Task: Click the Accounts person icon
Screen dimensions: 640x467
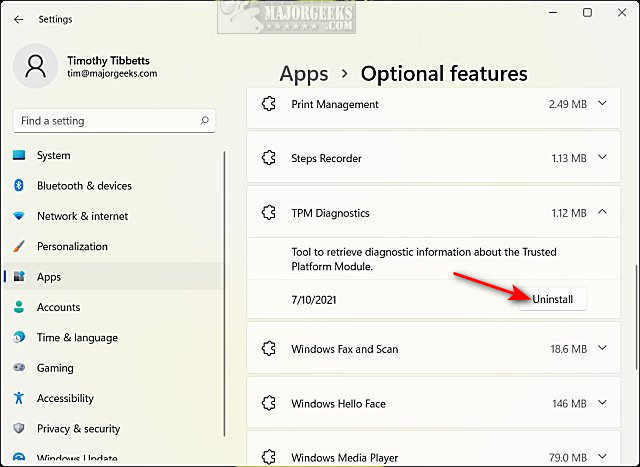Action: 19,307
